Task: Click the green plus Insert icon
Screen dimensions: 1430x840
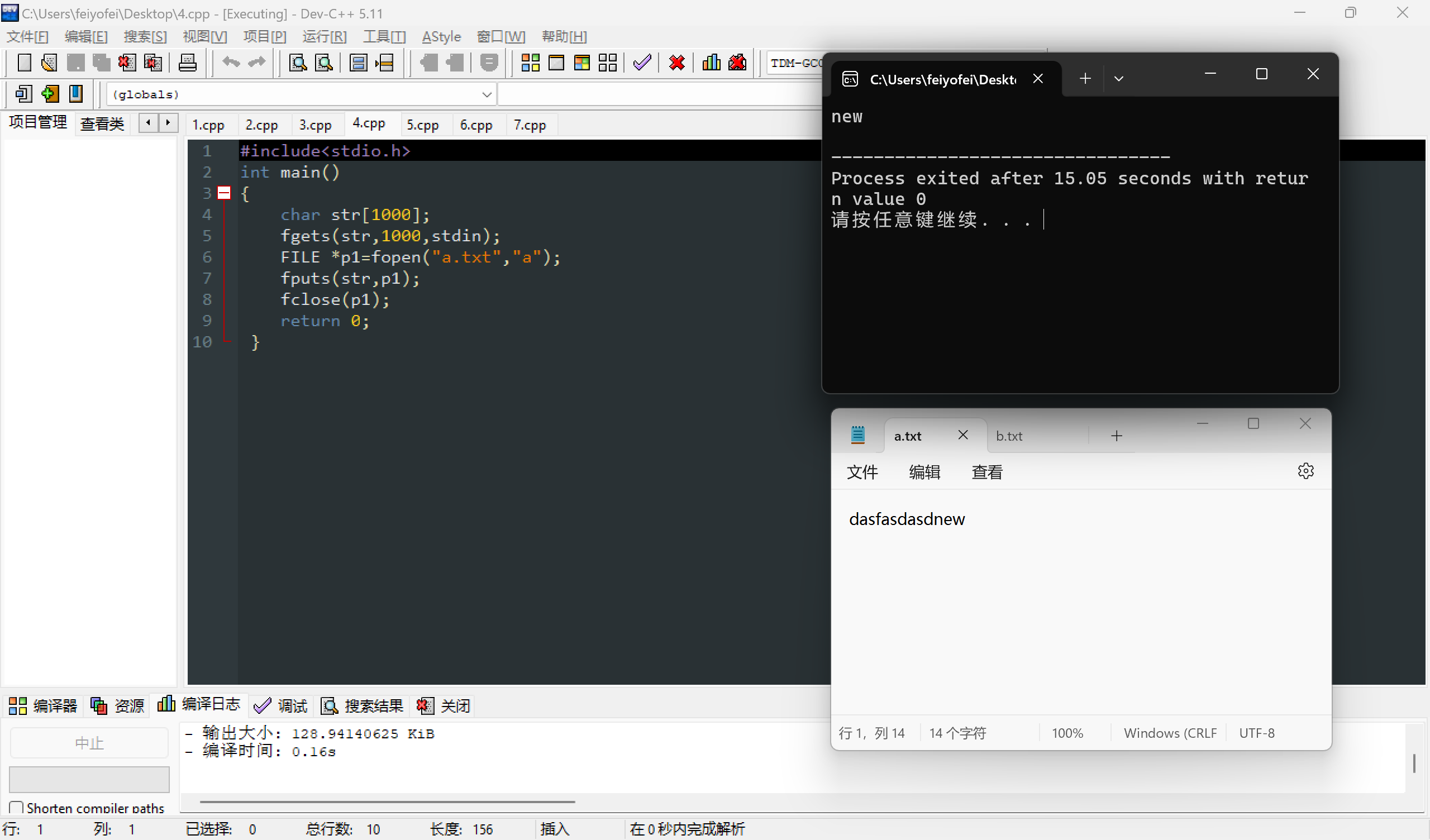Action: (x=50, y=94)
